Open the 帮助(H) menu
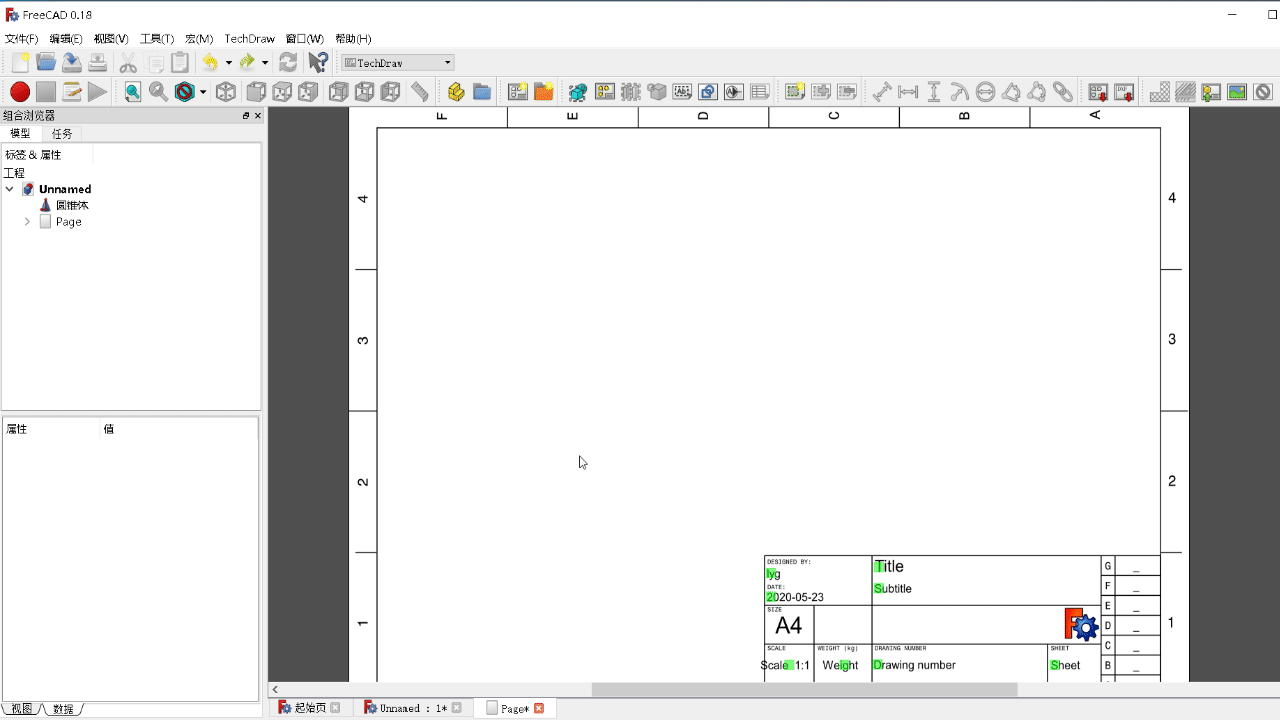 point(353,39)
